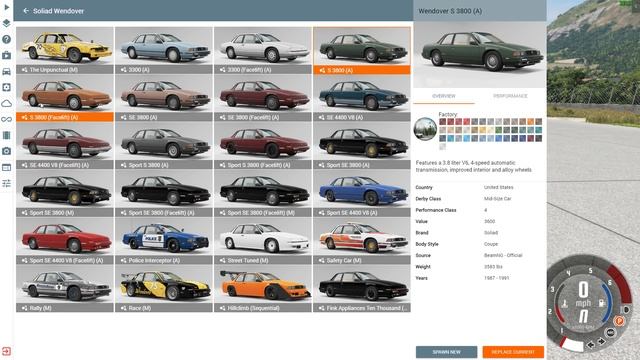This screenshot has height=360, width=640.
Task: Click the temperature icon on gauge
Action: pos(565,304)
